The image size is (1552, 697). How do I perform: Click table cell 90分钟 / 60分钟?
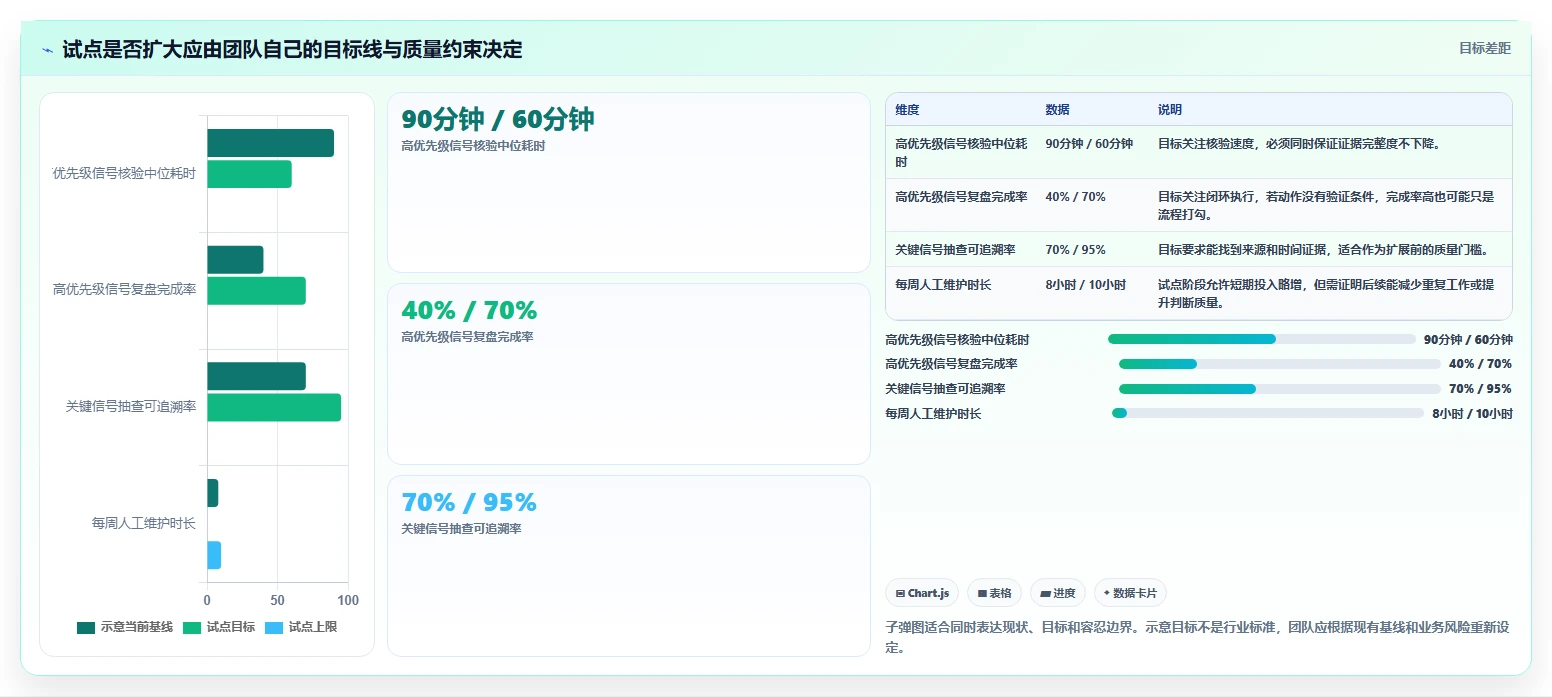1089,144
